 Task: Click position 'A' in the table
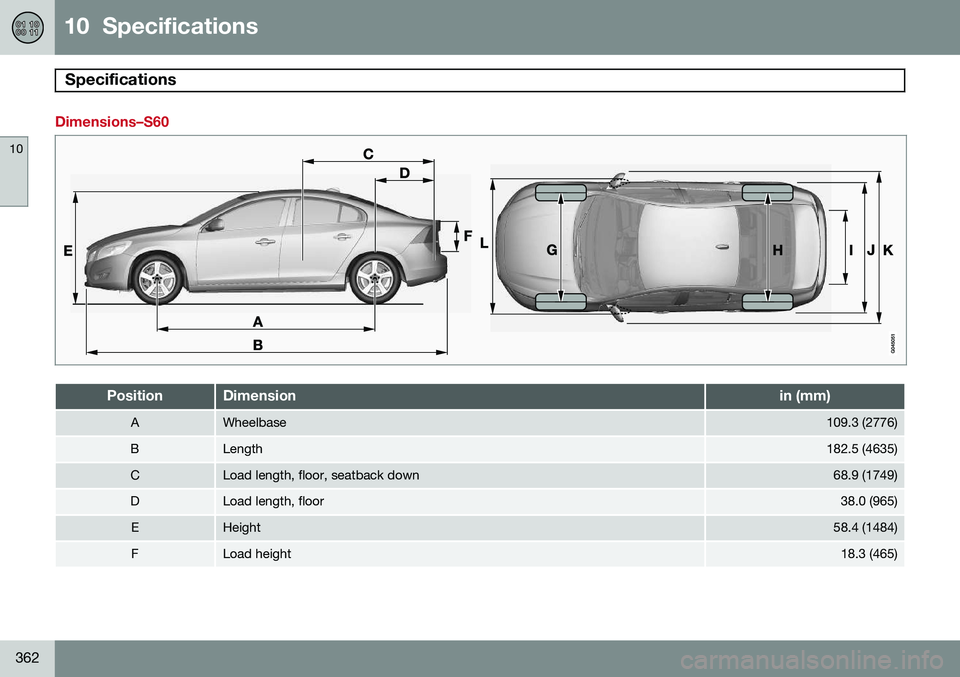135,423
